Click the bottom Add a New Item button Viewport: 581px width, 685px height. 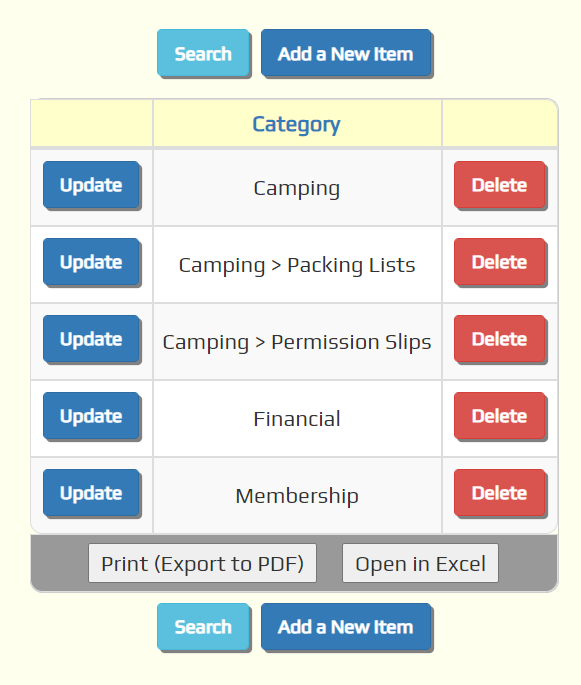pyautogui.click(x=346, y=627)
